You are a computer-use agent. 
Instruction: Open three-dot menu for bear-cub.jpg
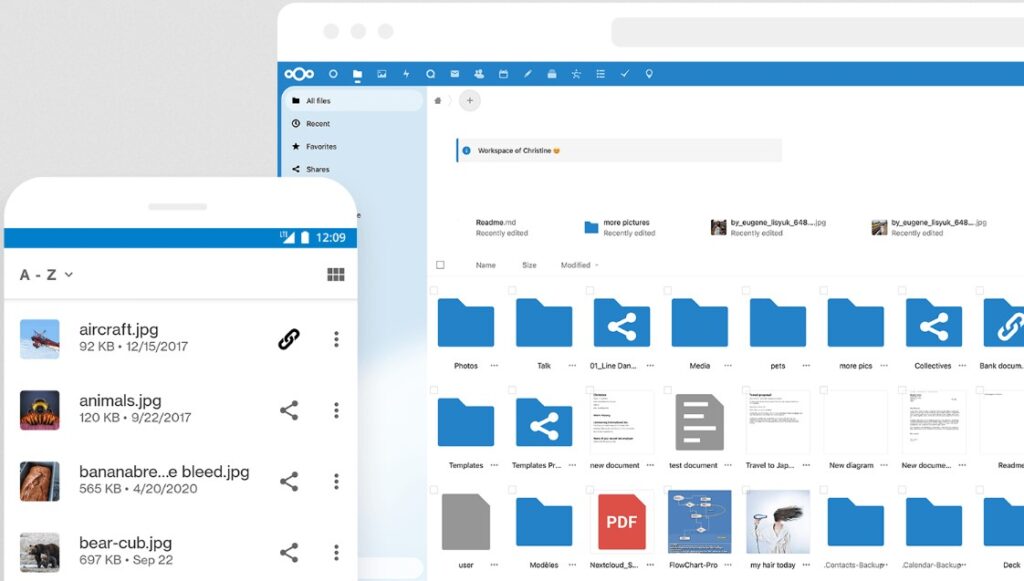[x=336, y=552]
